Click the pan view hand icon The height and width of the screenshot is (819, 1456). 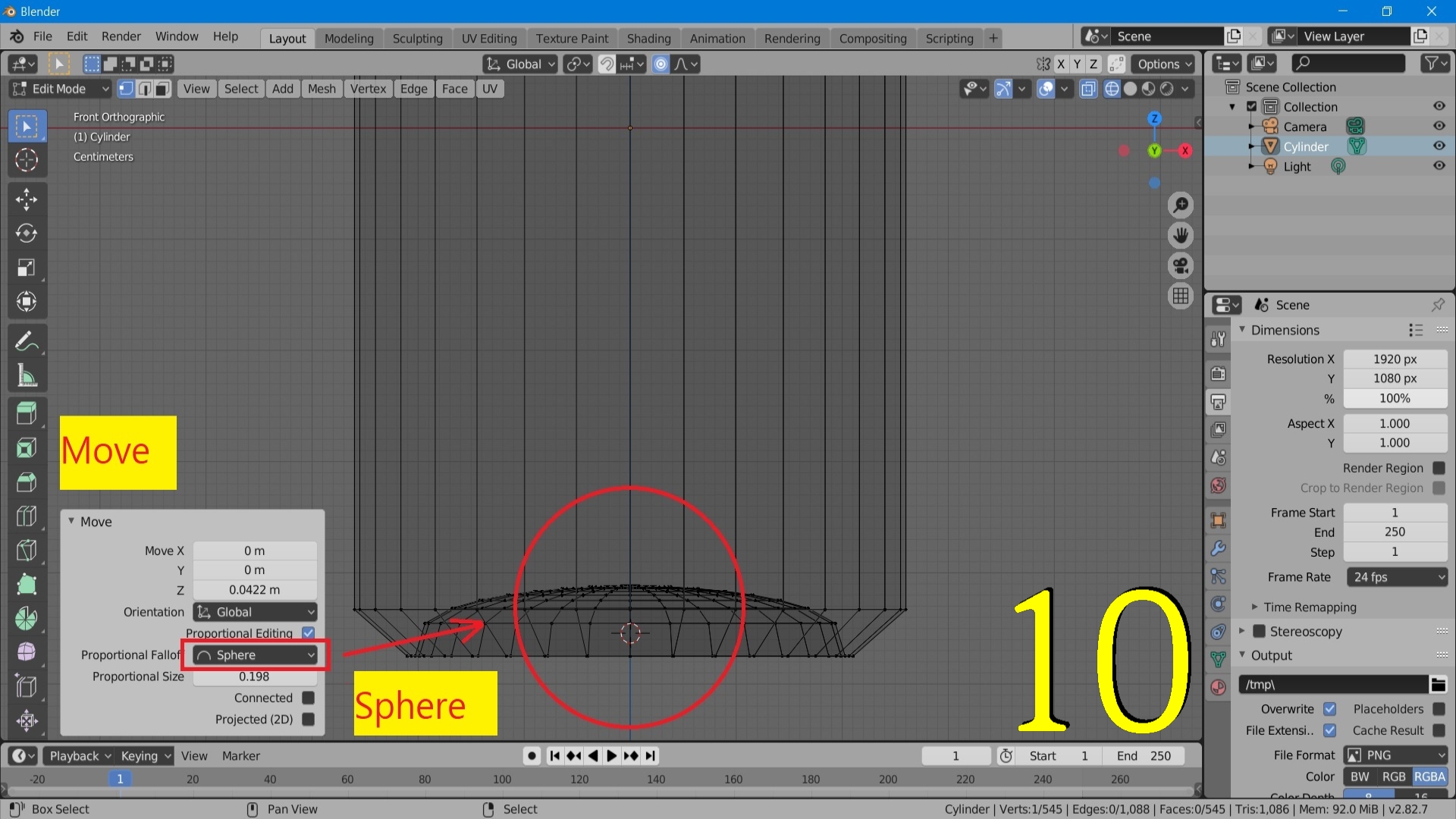1181,236
